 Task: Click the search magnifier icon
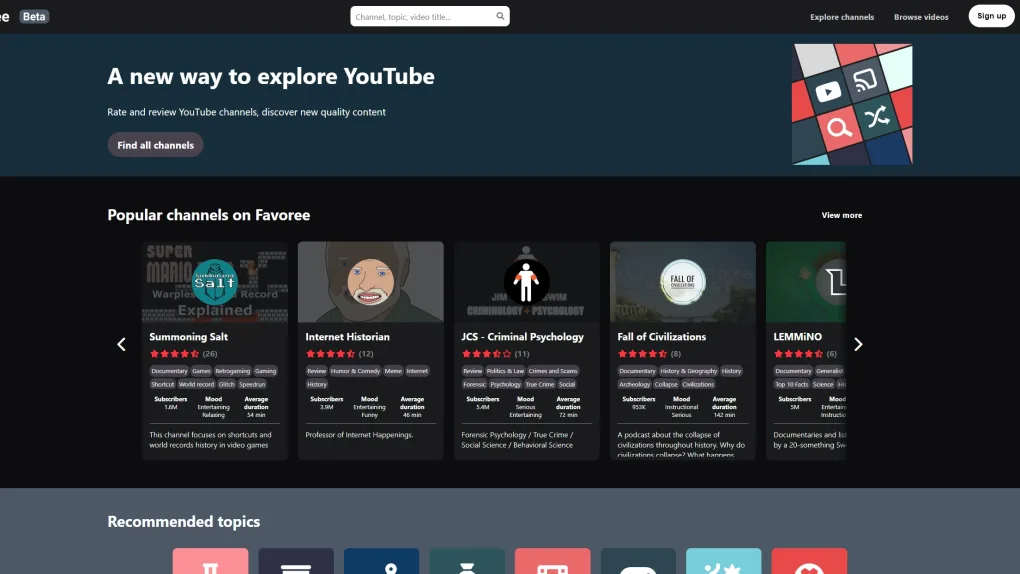[500, 17]
